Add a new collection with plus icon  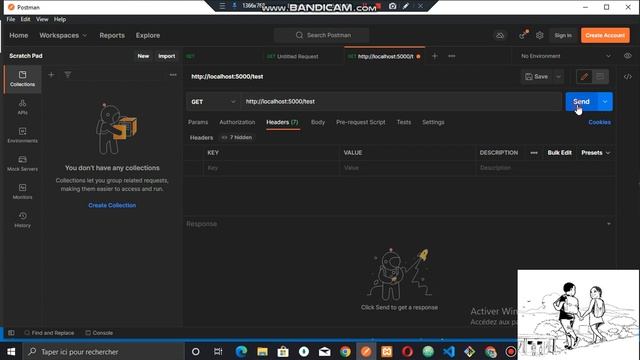pyautogui.click(x=51, y=75)
